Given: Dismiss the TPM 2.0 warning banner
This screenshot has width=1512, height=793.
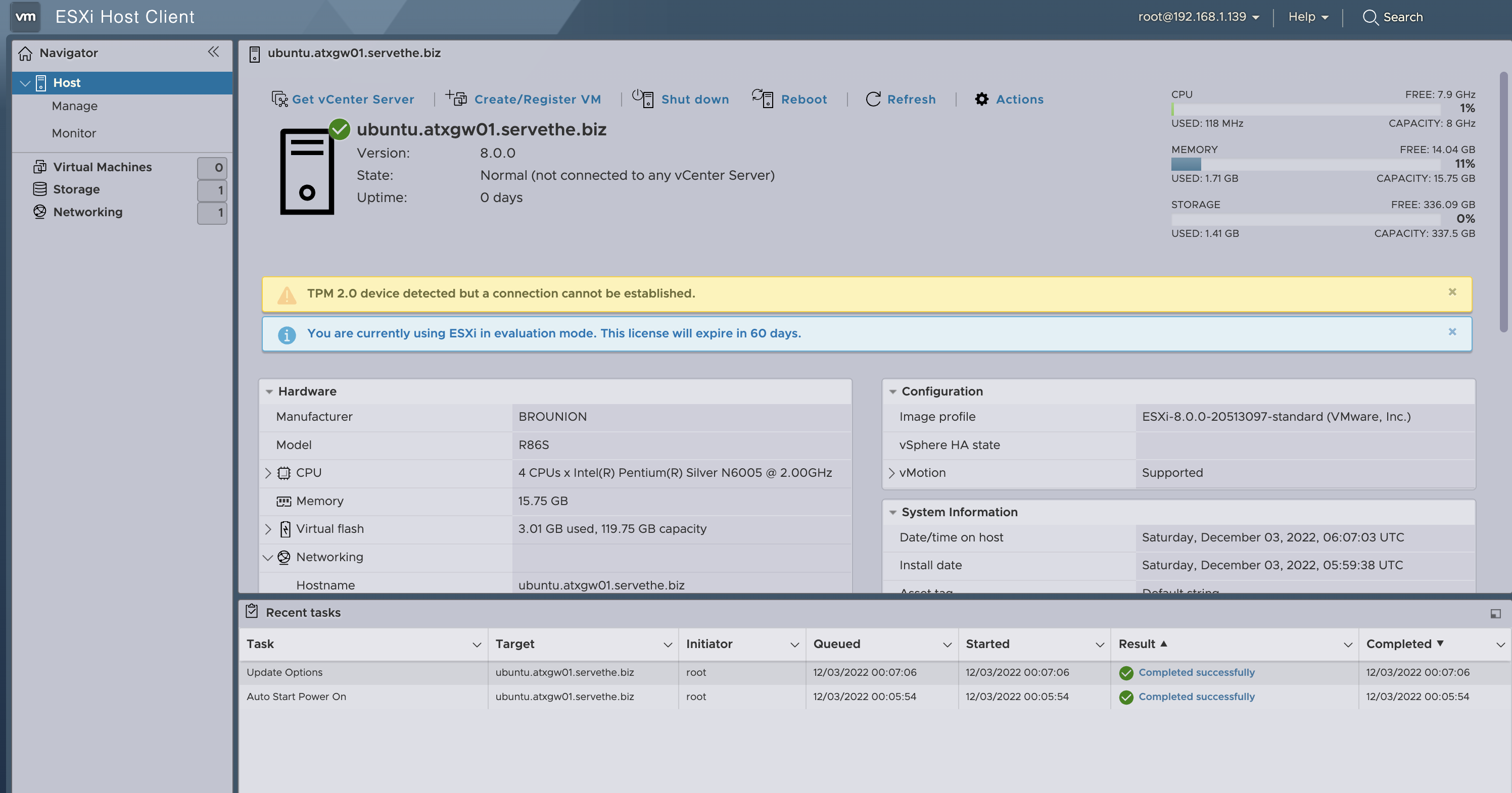Looking at the screenshot, I should pyautogui.click(x=1452, y=292).
